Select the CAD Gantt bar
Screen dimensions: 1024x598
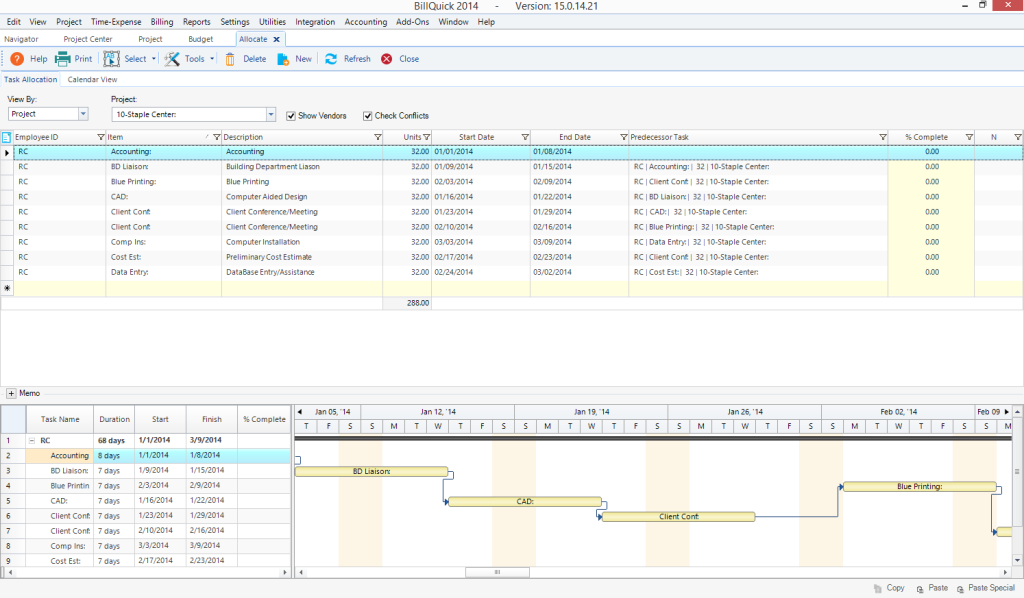[x=524, y=501]
